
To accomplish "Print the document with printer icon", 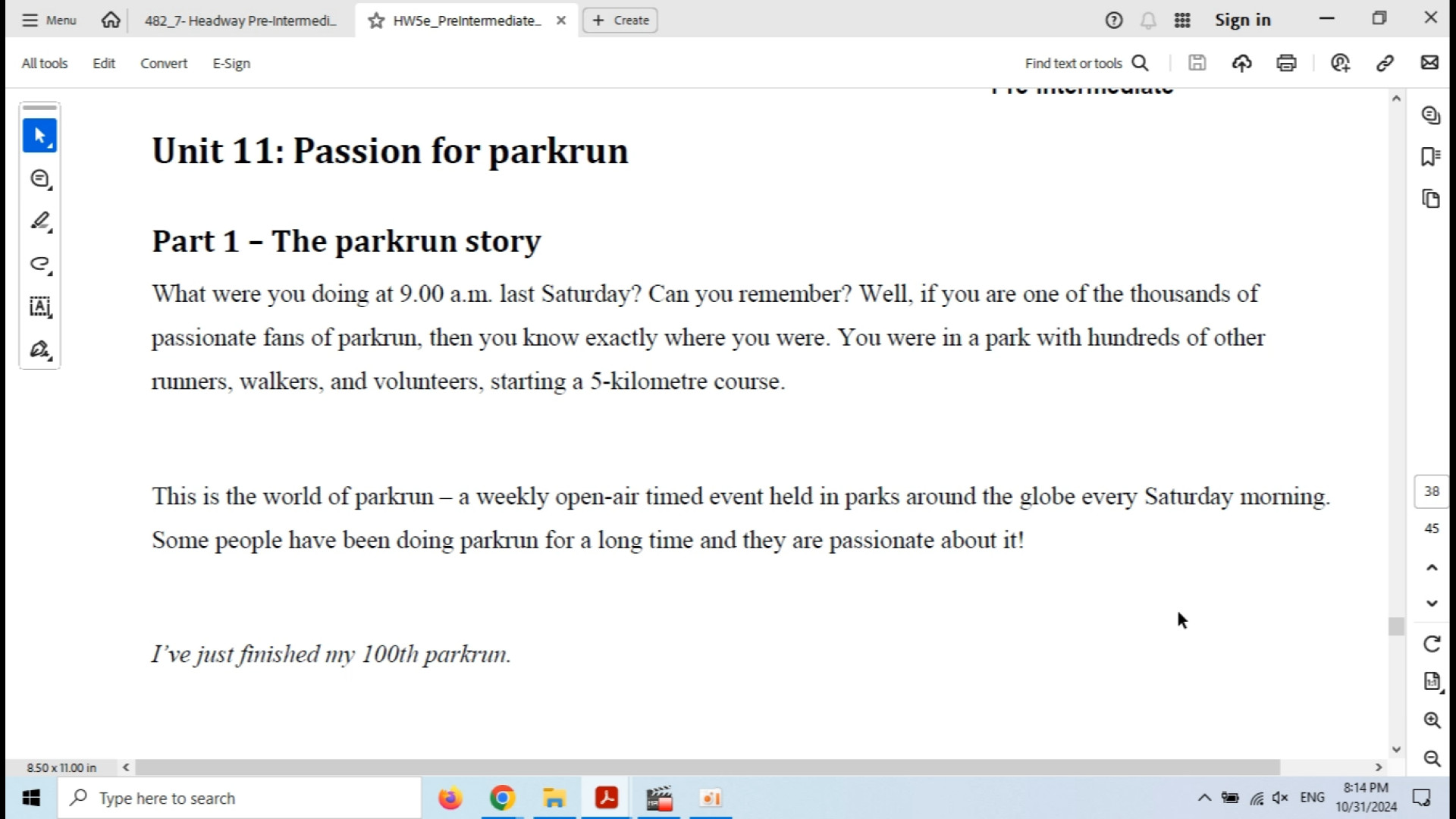I will click(x=1286, y=63).
